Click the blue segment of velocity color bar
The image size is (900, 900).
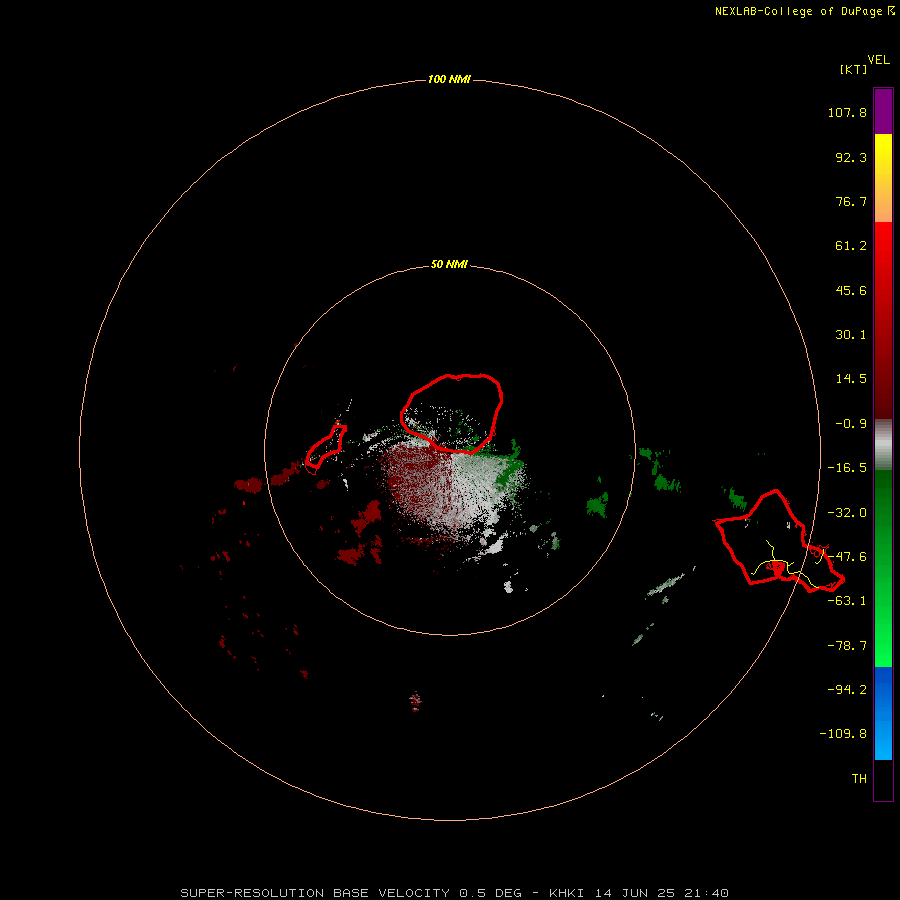tap(883, 713)
